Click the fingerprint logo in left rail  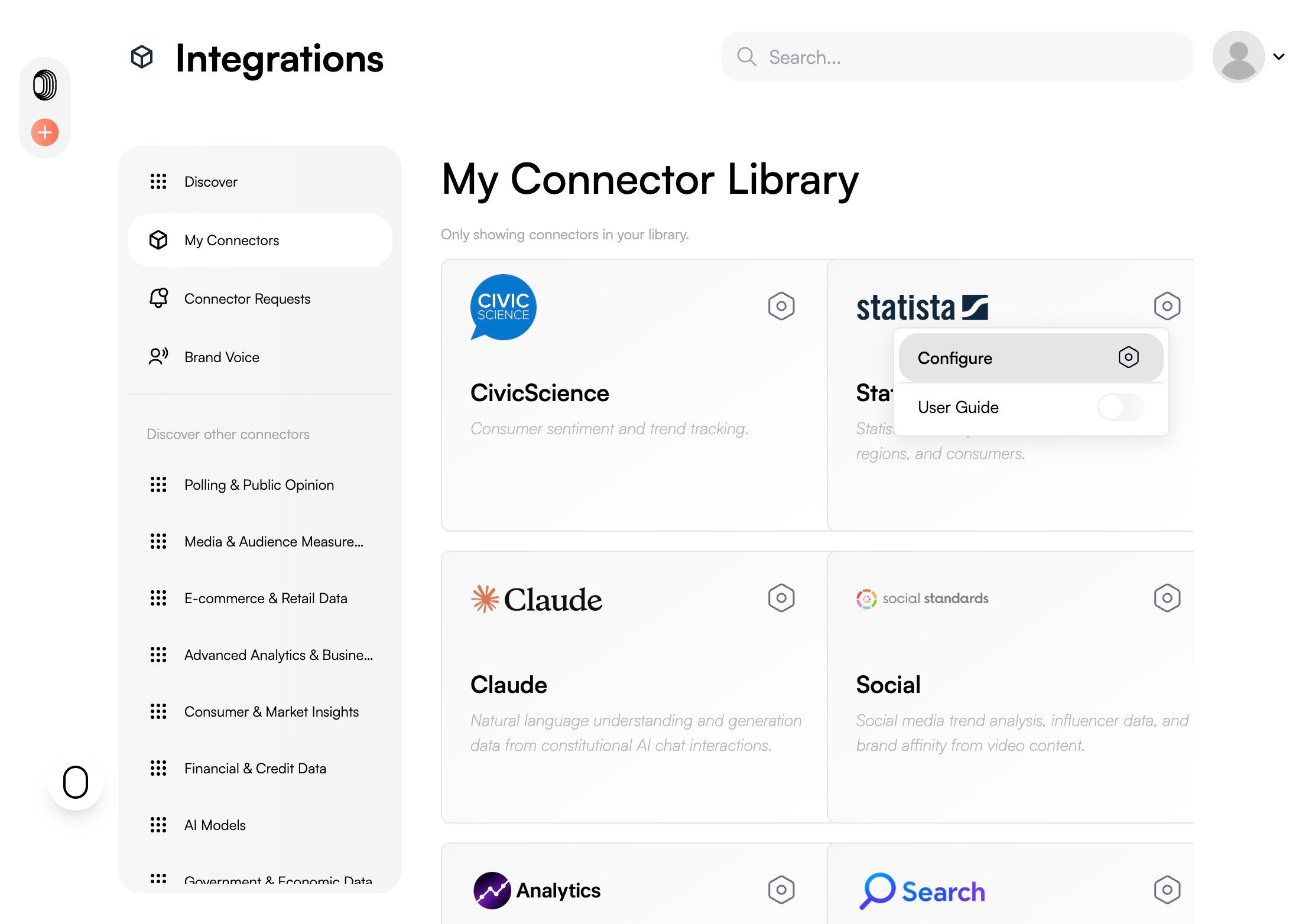(x=45, y=85)
